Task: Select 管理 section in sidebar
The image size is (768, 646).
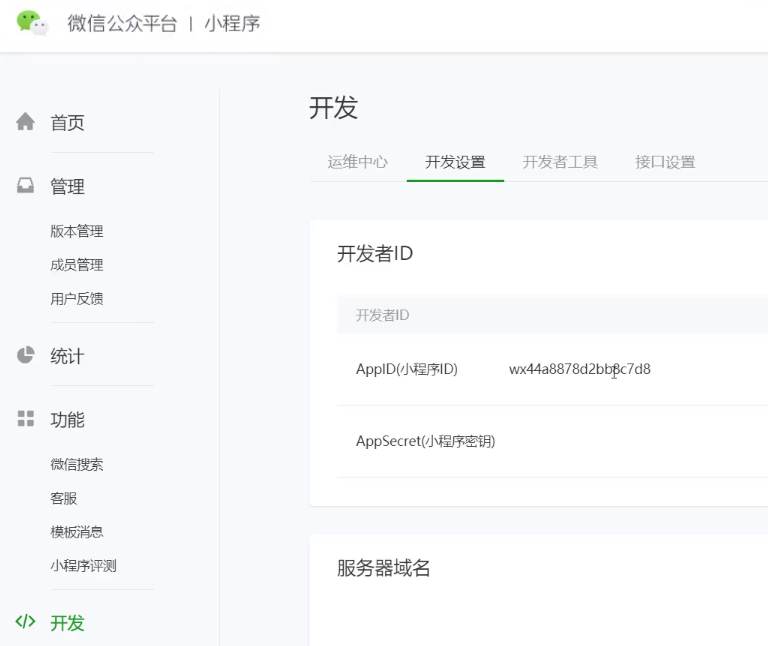Action: click(x=68, y=187)
